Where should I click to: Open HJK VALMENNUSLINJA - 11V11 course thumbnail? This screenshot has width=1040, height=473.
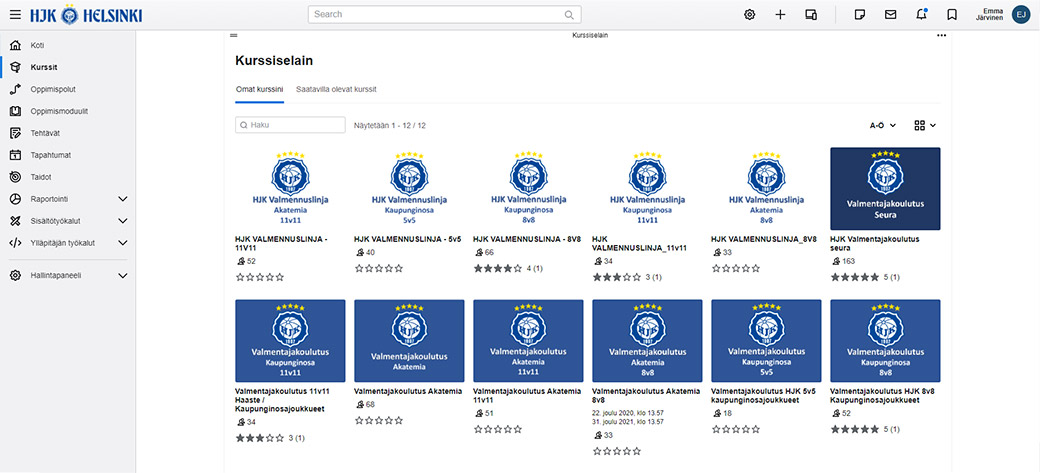point(291,188)
